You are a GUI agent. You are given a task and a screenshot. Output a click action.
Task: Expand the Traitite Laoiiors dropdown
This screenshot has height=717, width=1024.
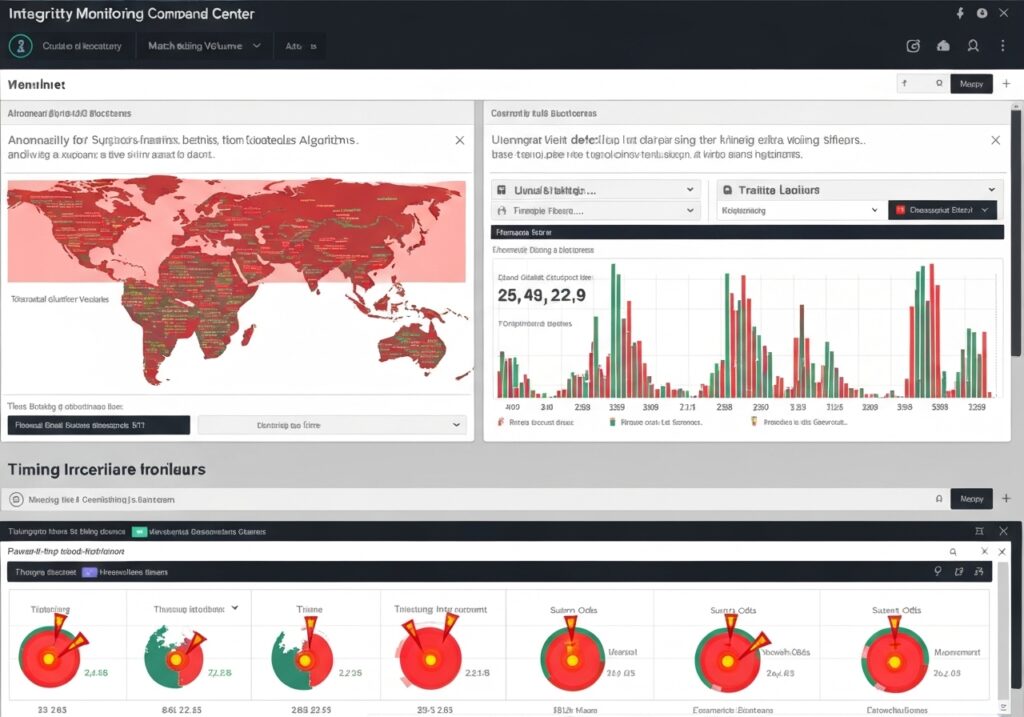click(x=860, y=189)
